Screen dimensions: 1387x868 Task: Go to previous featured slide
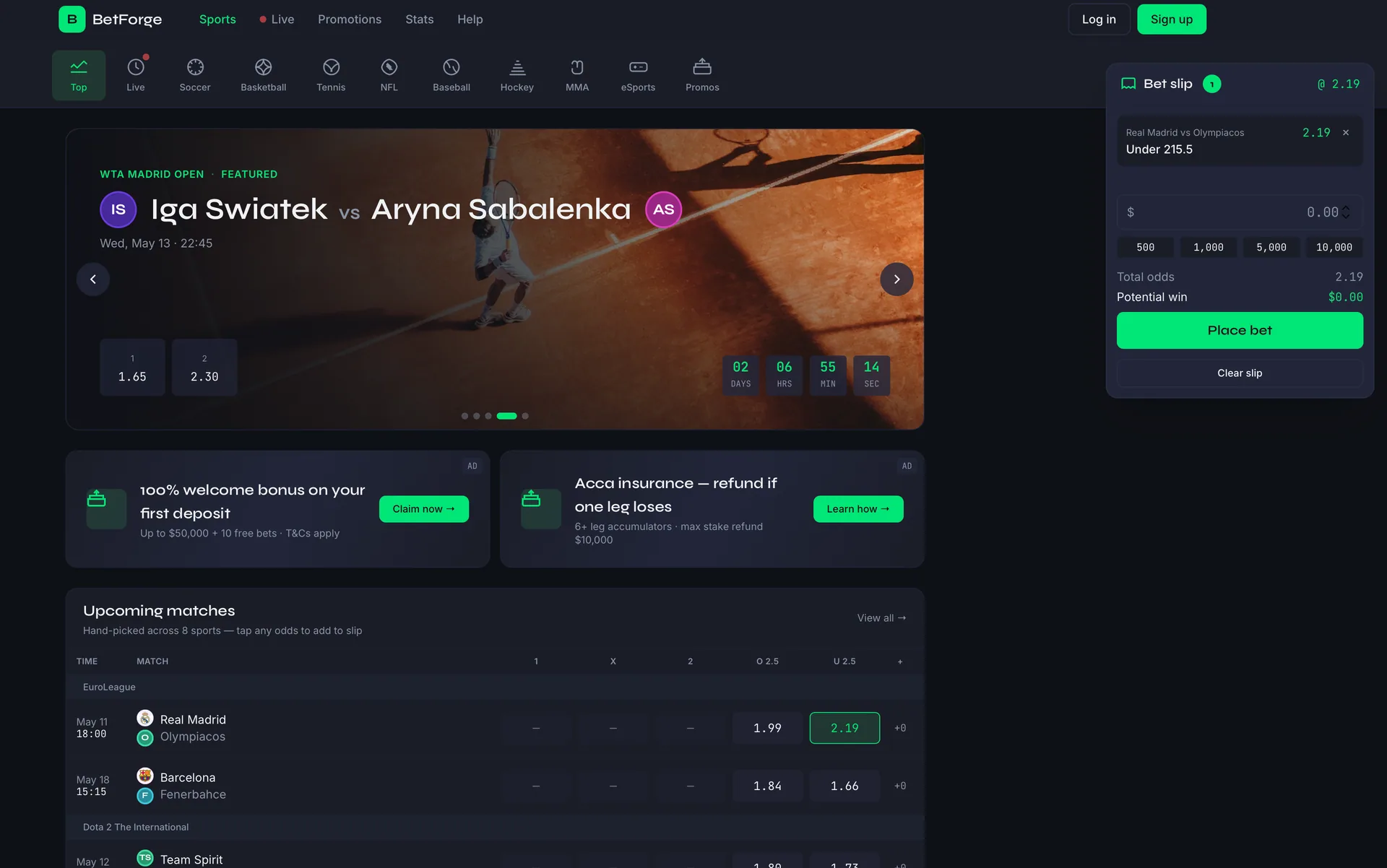(93, 279)
